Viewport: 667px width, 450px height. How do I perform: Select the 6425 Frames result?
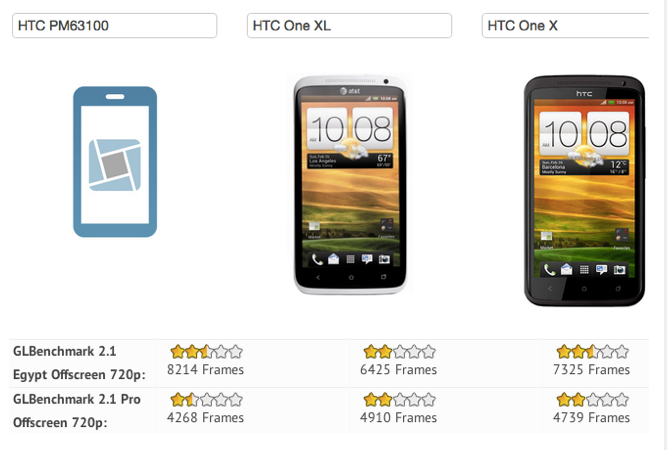(399, 370)
